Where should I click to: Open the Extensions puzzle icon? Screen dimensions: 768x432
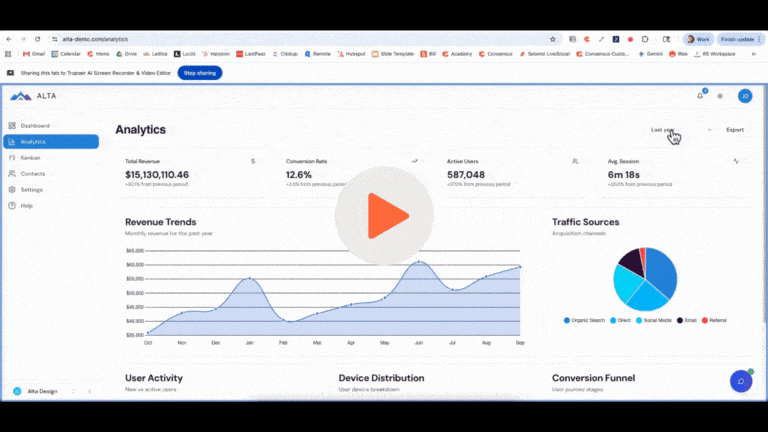[x=645, y=39]
